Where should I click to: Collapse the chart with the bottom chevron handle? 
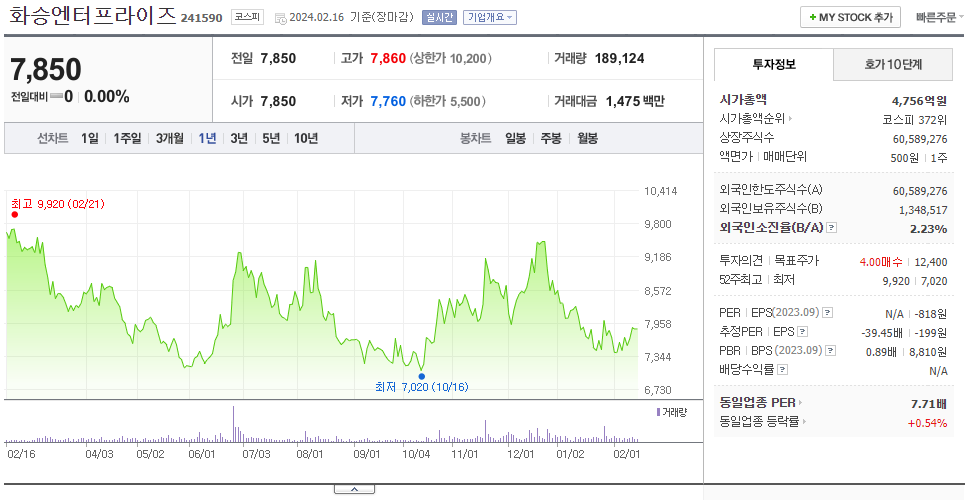354,490
